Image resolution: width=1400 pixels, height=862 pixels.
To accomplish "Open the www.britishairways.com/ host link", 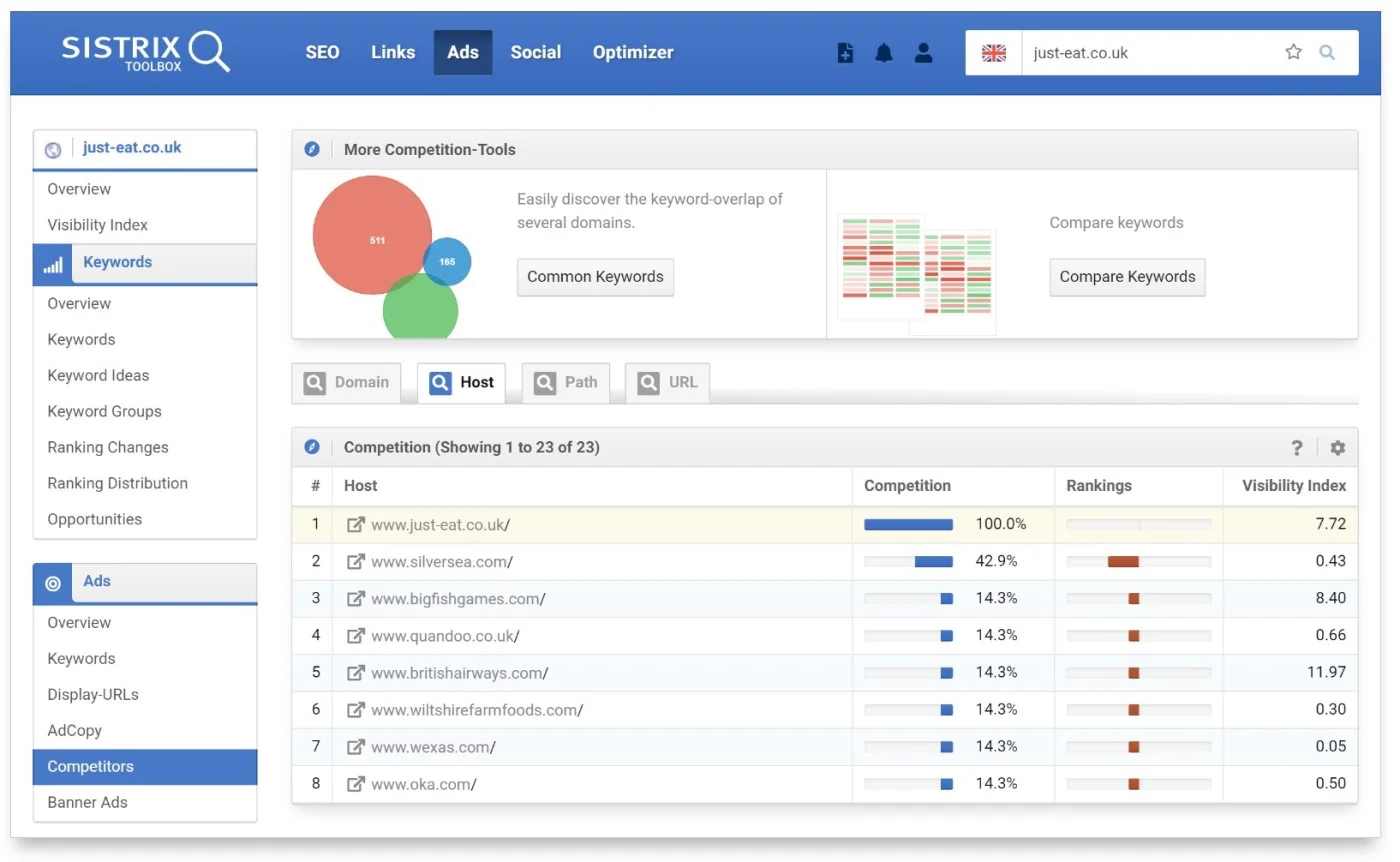I will (459, 673).
